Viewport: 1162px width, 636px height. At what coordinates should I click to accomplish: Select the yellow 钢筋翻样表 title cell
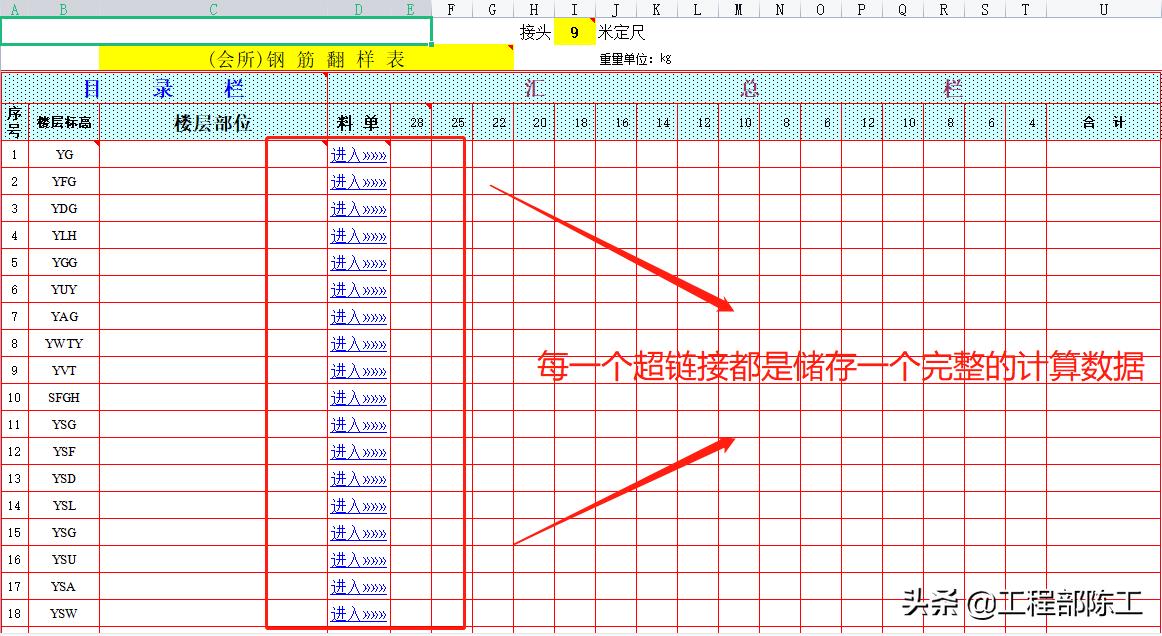click(306, 59)
